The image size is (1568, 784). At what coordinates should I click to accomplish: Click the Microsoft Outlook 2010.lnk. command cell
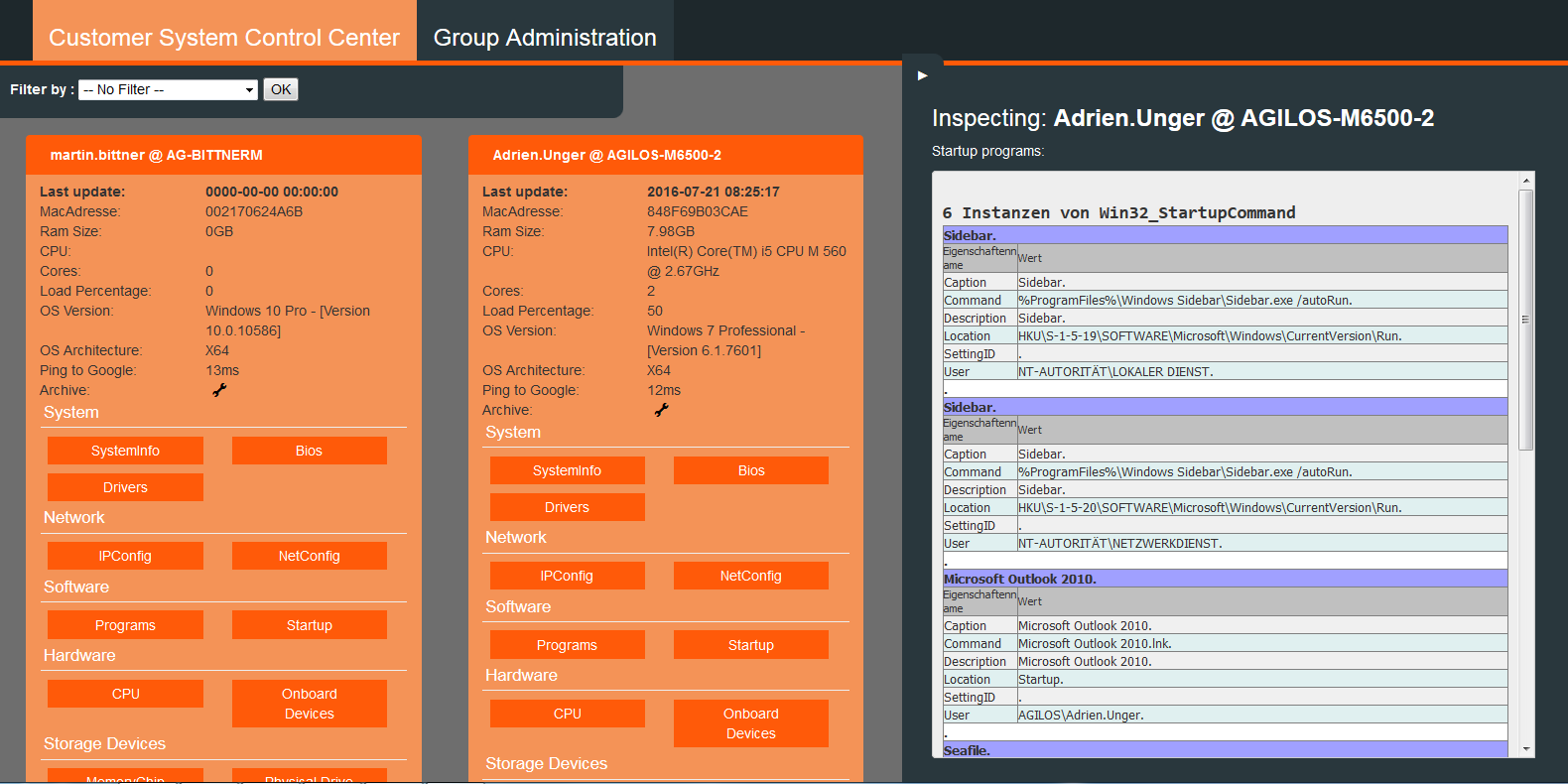click(x=1262, y=644)
